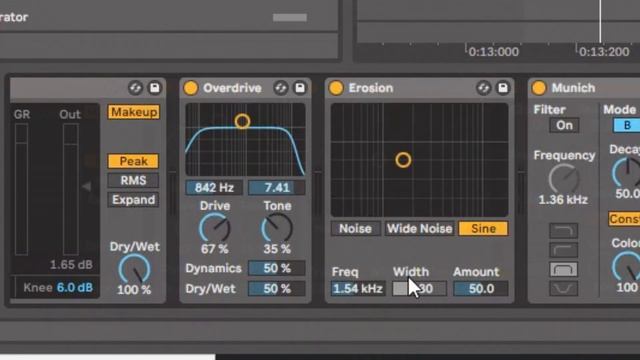640x360 pixels.
Task: Click Erosion Amount 50.0 field
Action: tap(481, 289)
